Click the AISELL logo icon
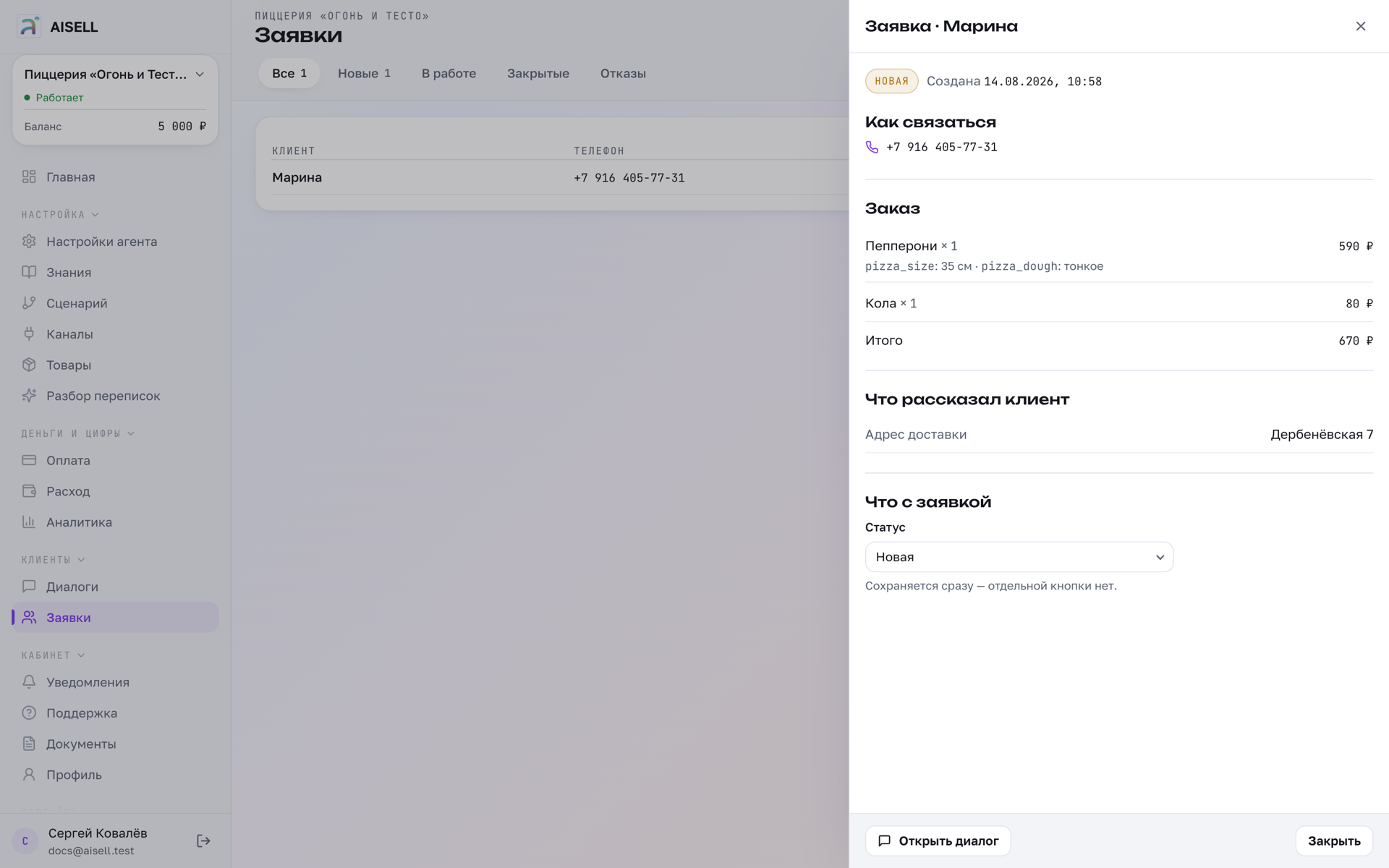 (29, 27)
